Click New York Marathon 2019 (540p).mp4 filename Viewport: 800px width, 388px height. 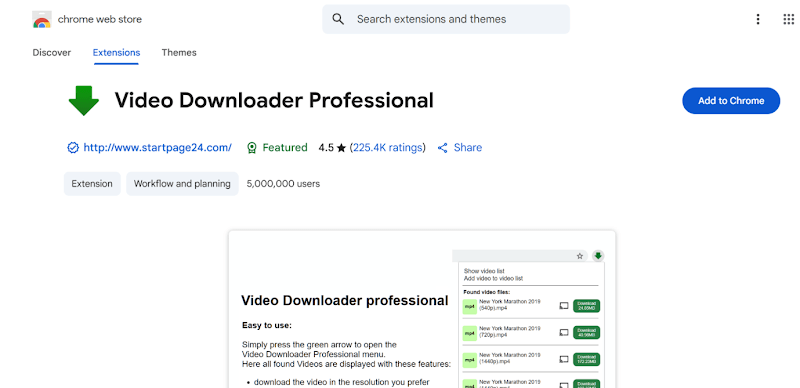click(510, 305)
